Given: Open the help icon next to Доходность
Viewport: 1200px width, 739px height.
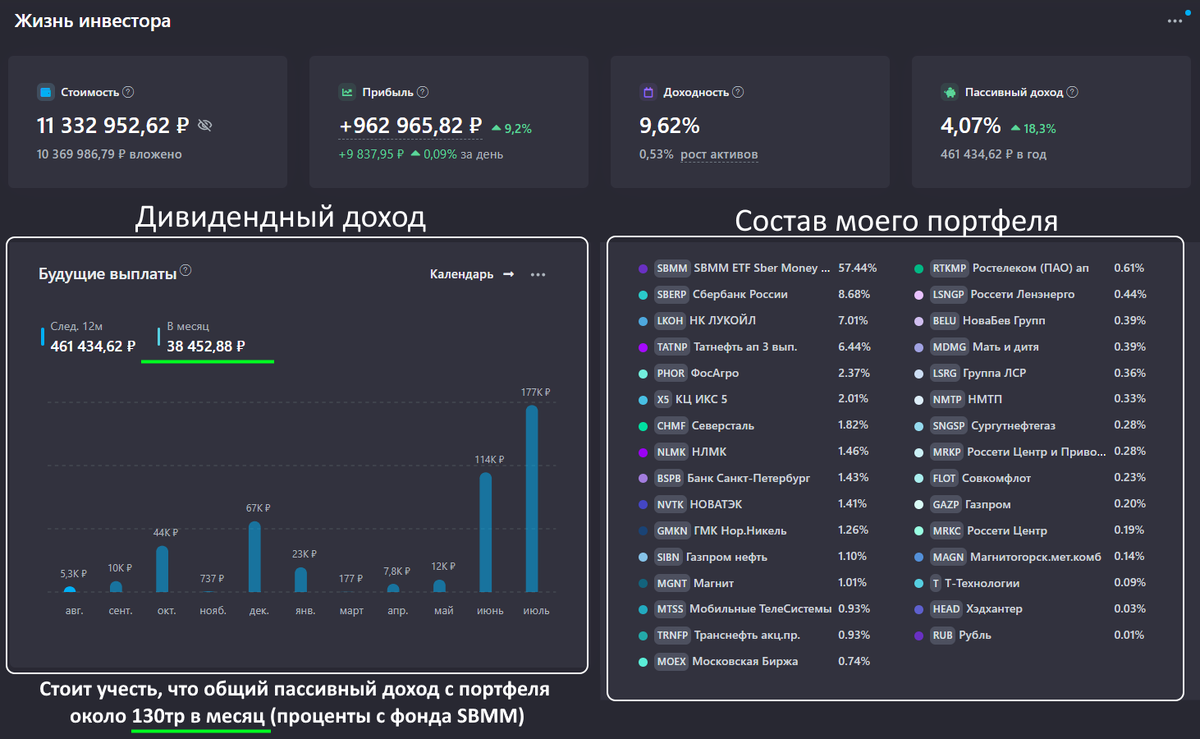Looking at the screenshot, I should 738,92.
